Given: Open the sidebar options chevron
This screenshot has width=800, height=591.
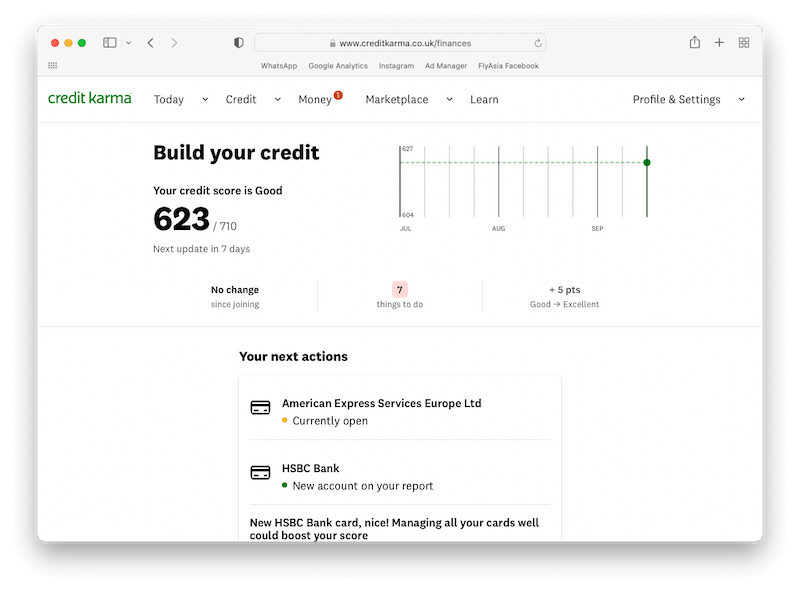Looking at the screenshot, I should (129, 43).
